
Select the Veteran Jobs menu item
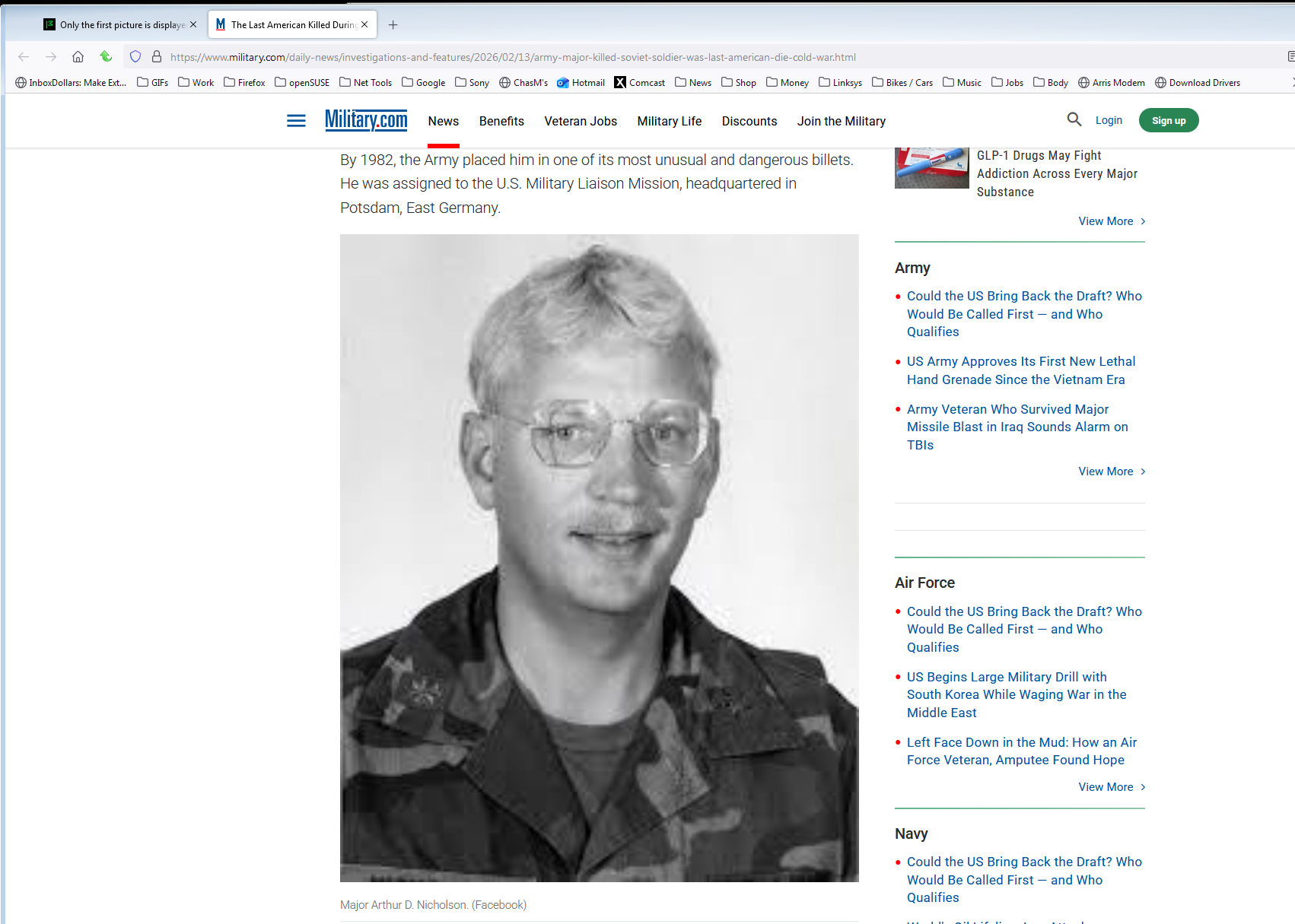tap(581, 121)
